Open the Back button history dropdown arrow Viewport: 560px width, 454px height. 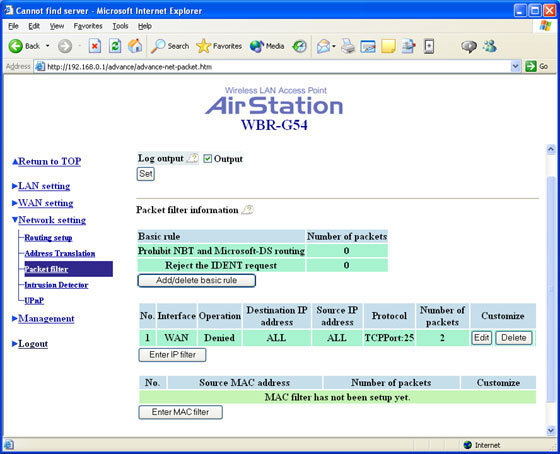(x=47, y=46)
